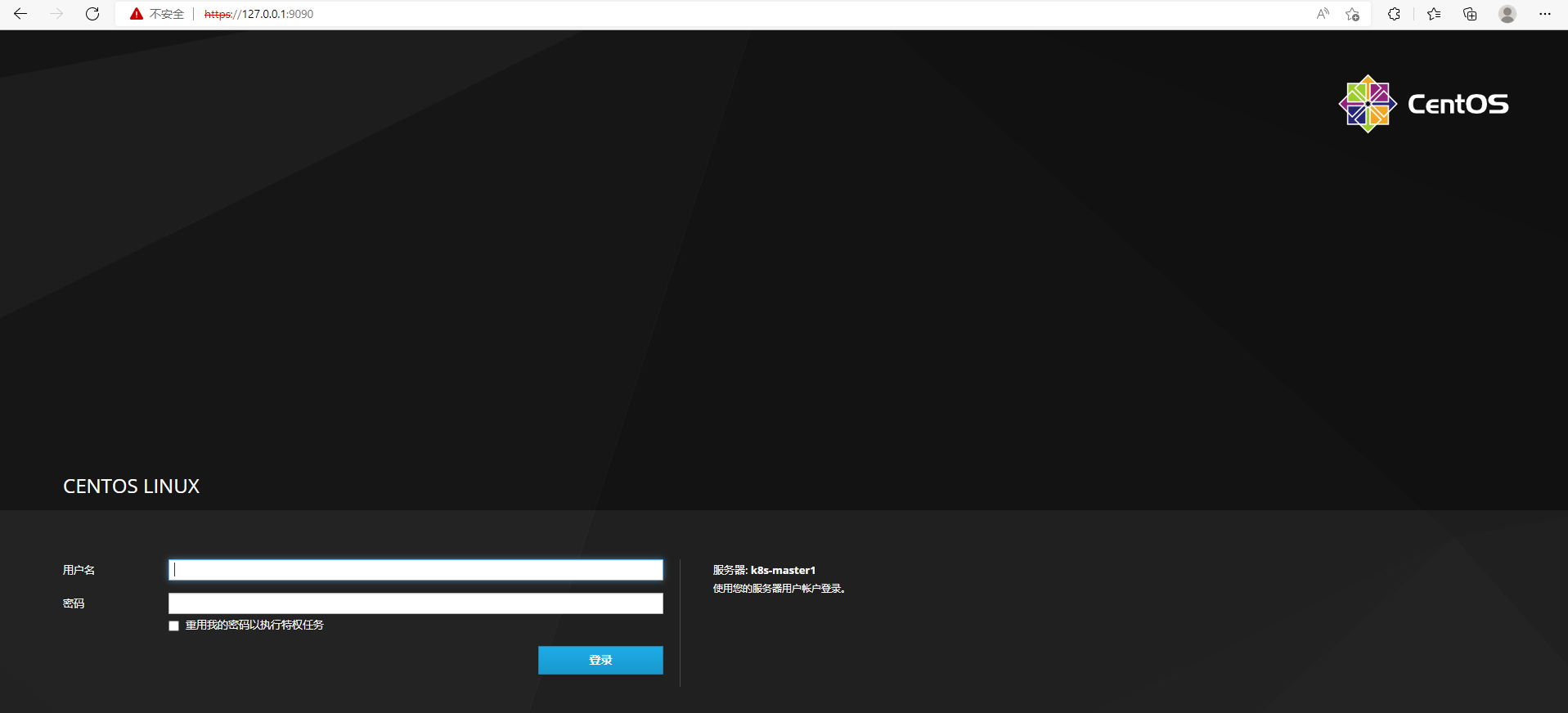The height and width of the screenshot is (713, 1568).
Task: Click the address bar URL 127.0.0.1:9090
Action: 258,14
